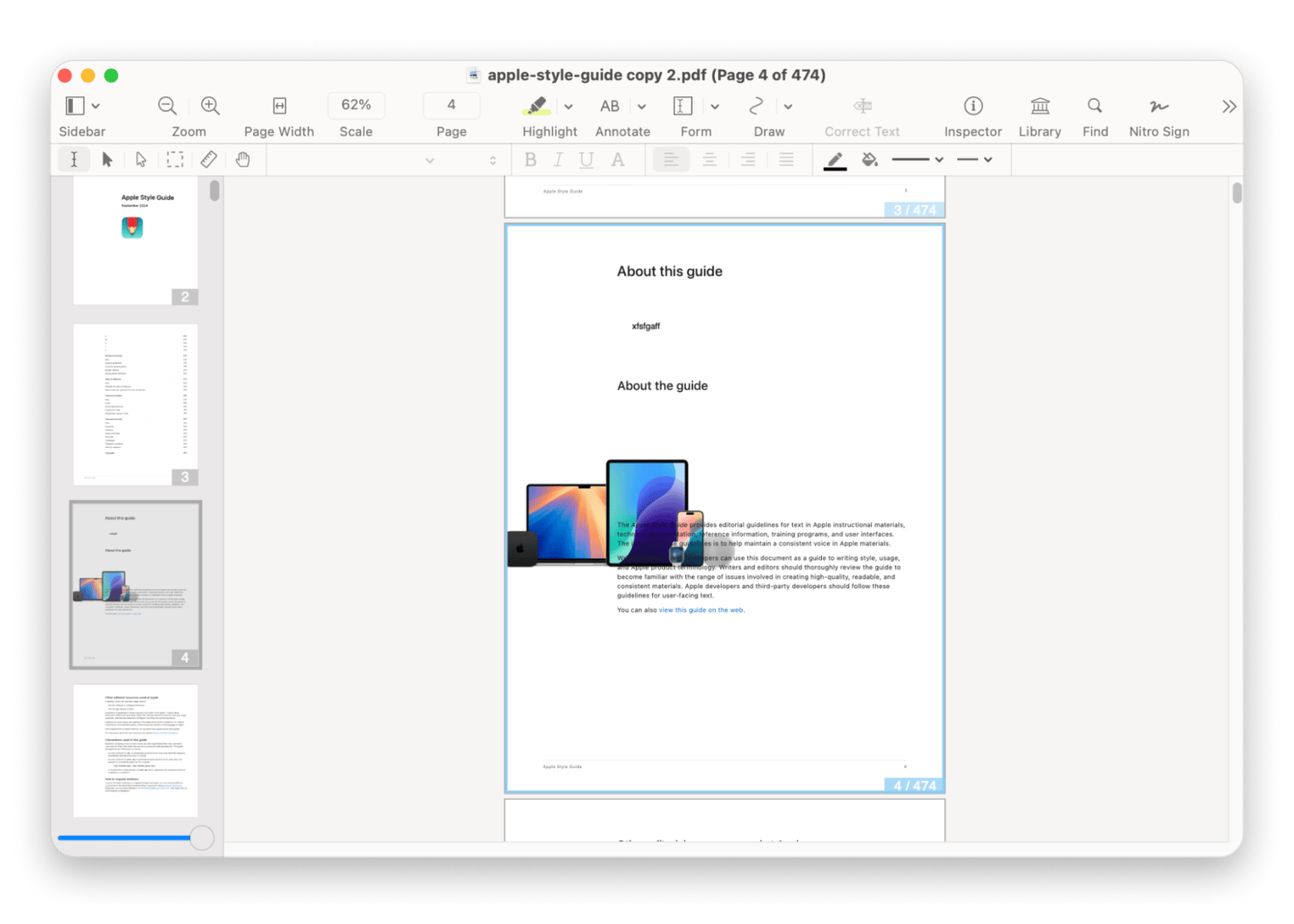Select the Draw tool
This screenshot has height=924, width=1294.
756,105
